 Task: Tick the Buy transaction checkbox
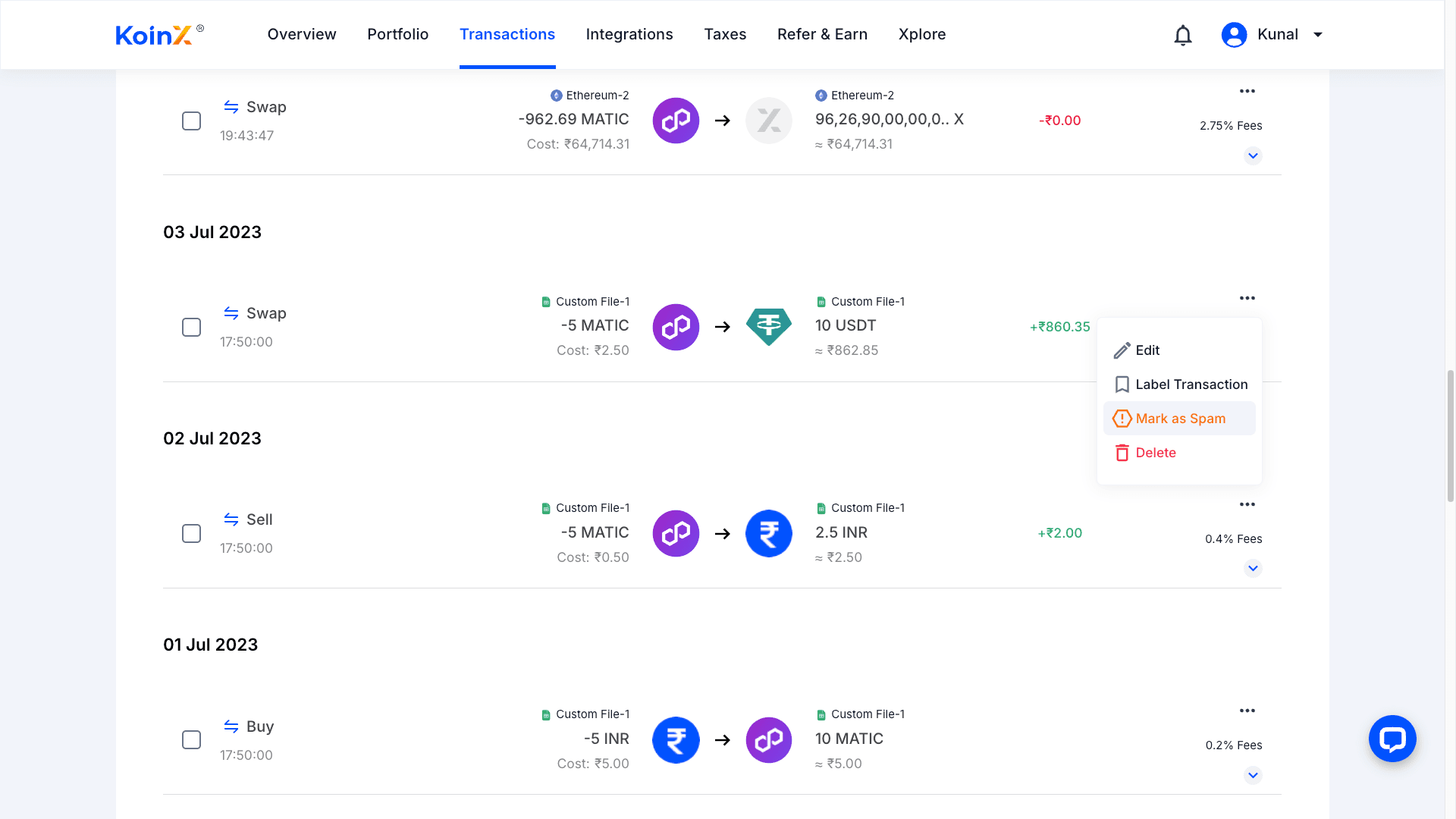pyautogui.click(x=191, y=739)
